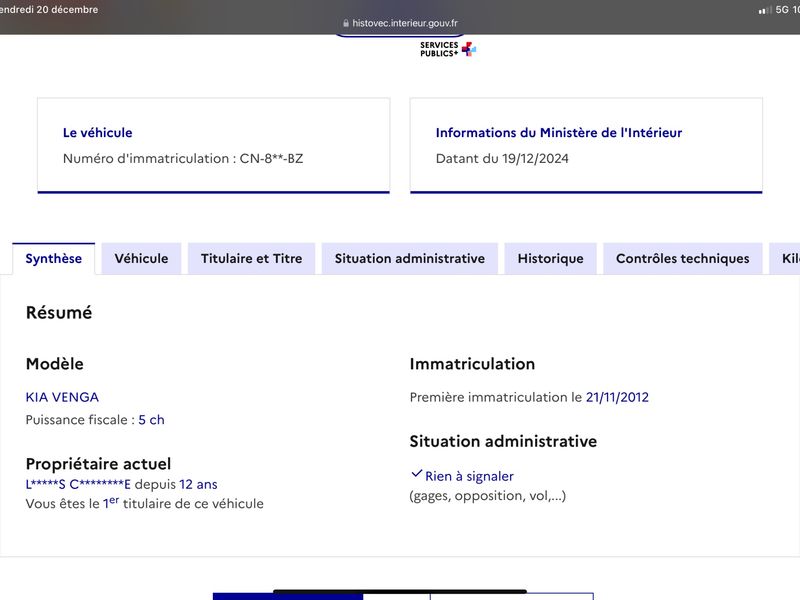Click the 1er titulaire de ce véhicule text

[183, 504]
